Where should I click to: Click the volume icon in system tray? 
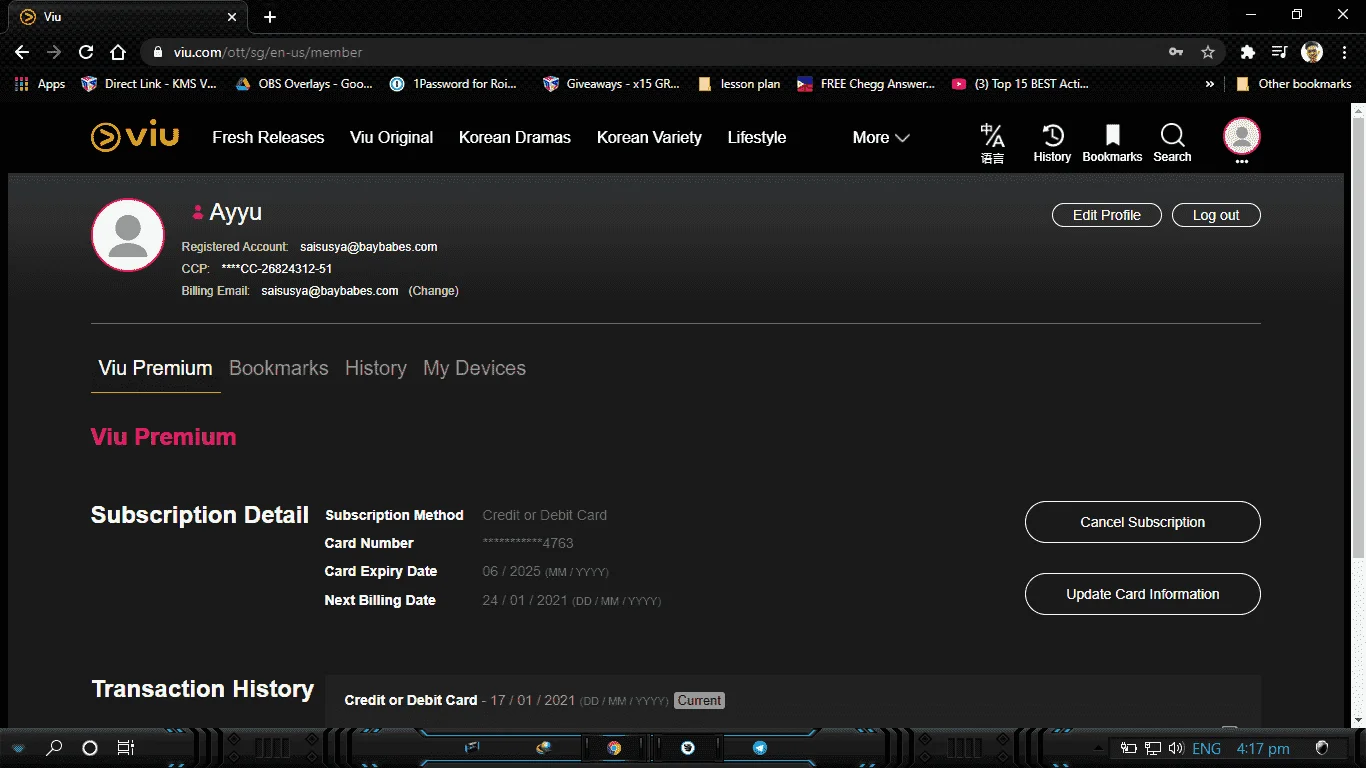[x=1176, y=748]
